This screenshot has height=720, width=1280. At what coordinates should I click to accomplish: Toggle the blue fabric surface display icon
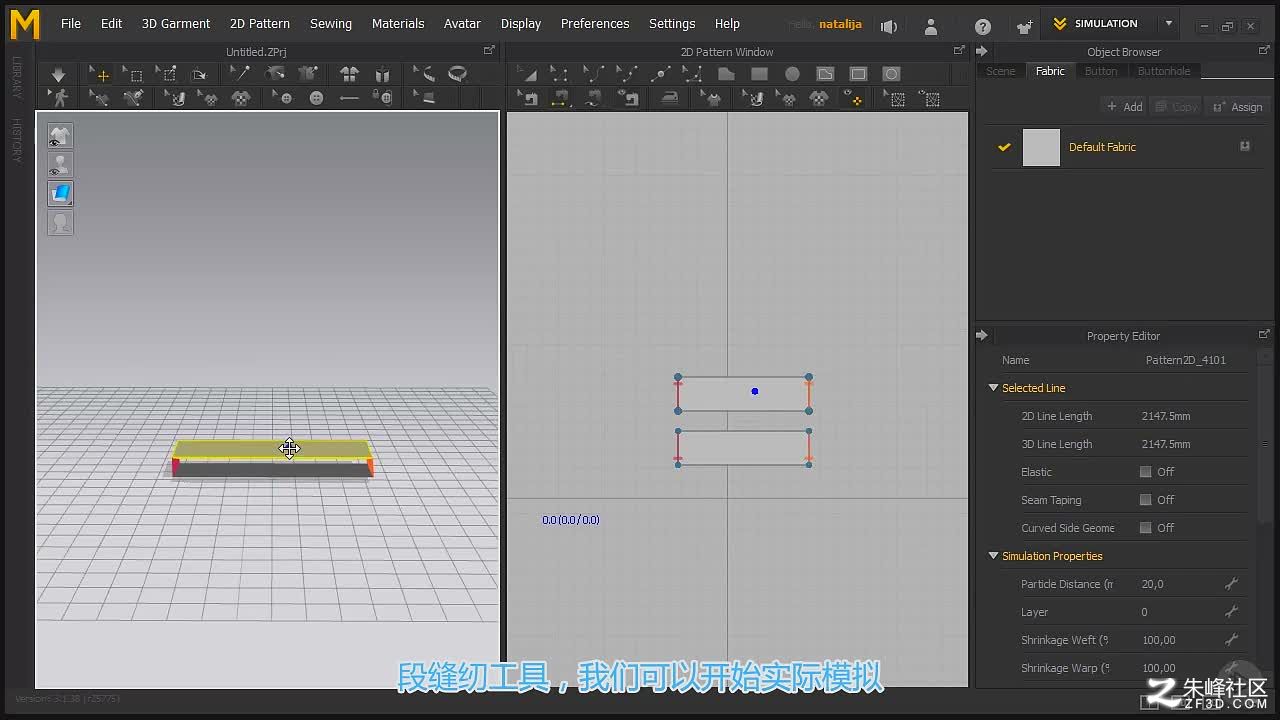60,194
